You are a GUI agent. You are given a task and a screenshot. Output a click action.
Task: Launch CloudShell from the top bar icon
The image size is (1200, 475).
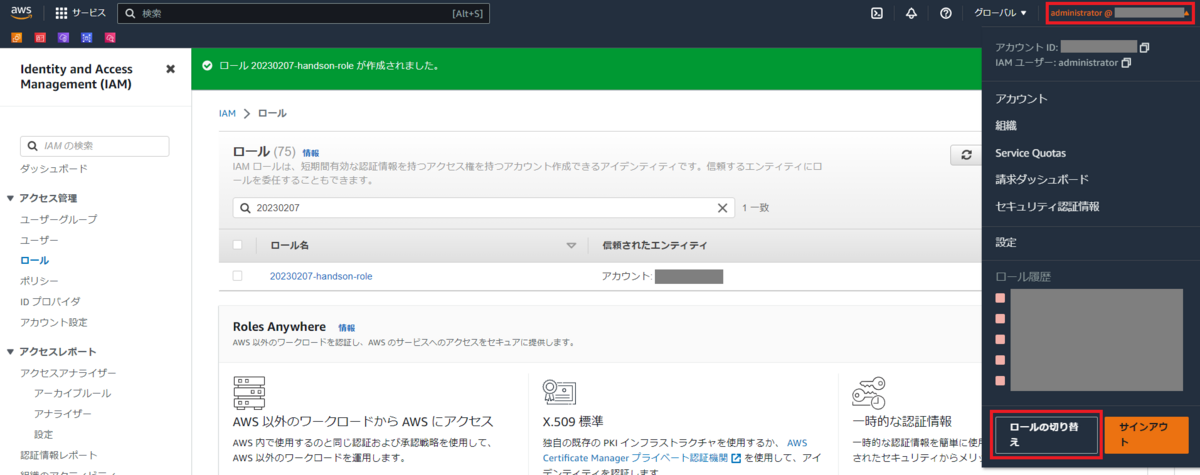point(877,13)
